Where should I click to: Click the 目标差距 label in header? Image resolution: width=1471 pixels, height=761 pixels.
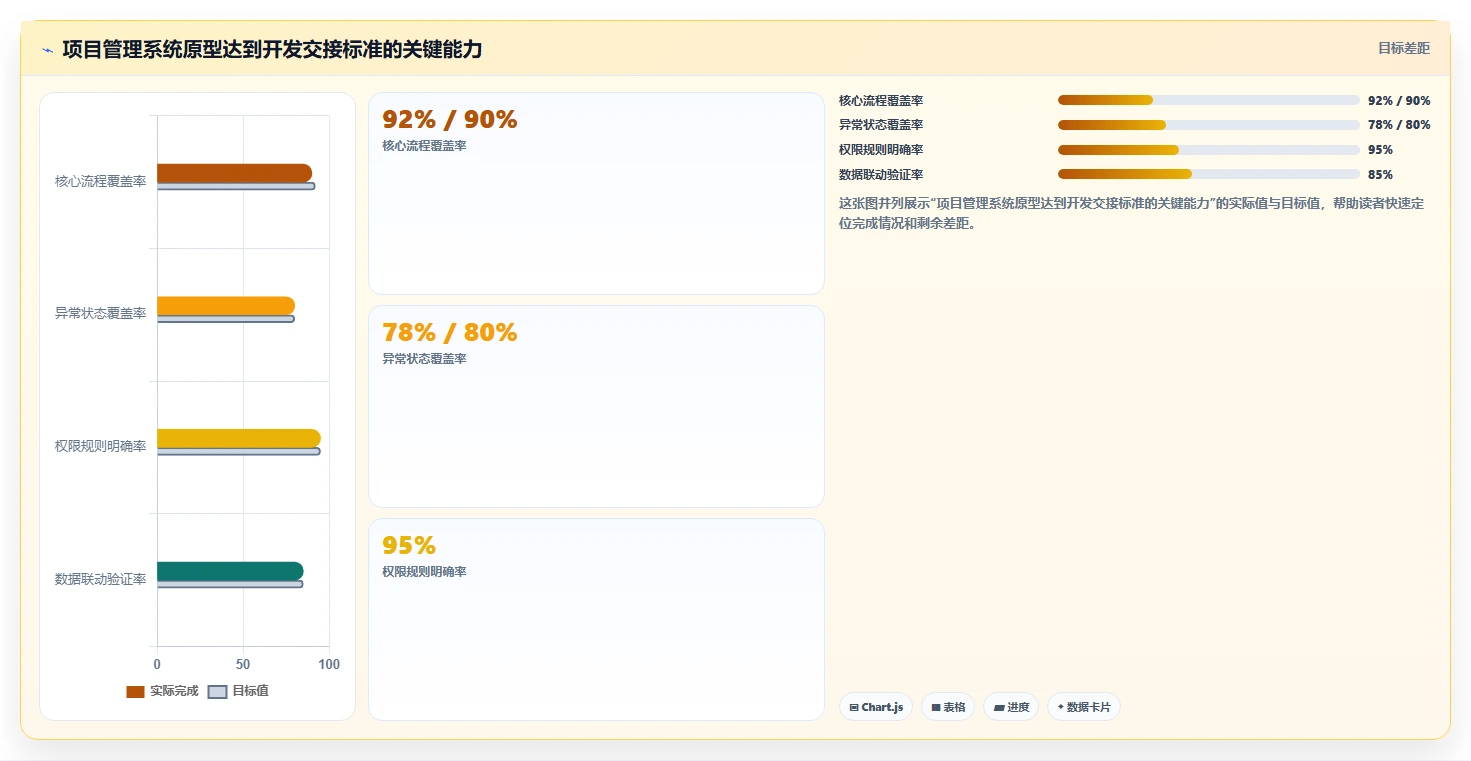tap(1404, 48)
